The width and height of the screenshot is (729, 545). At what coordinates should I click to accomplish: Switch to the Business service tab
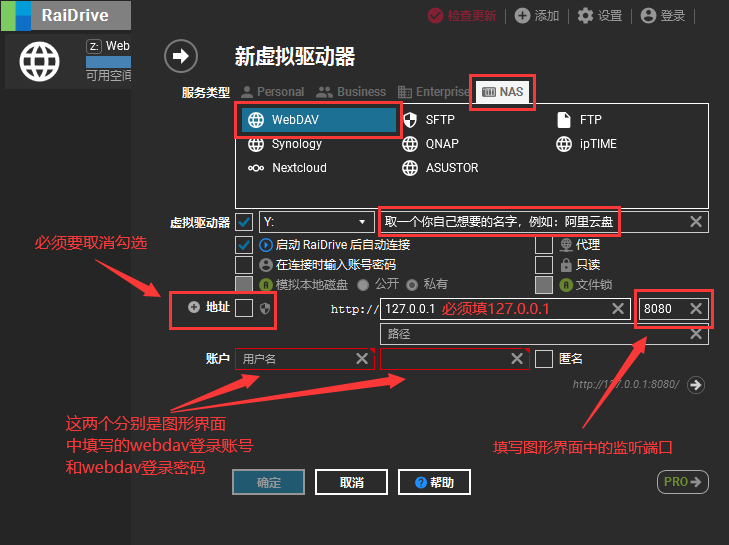coord(351,92)
